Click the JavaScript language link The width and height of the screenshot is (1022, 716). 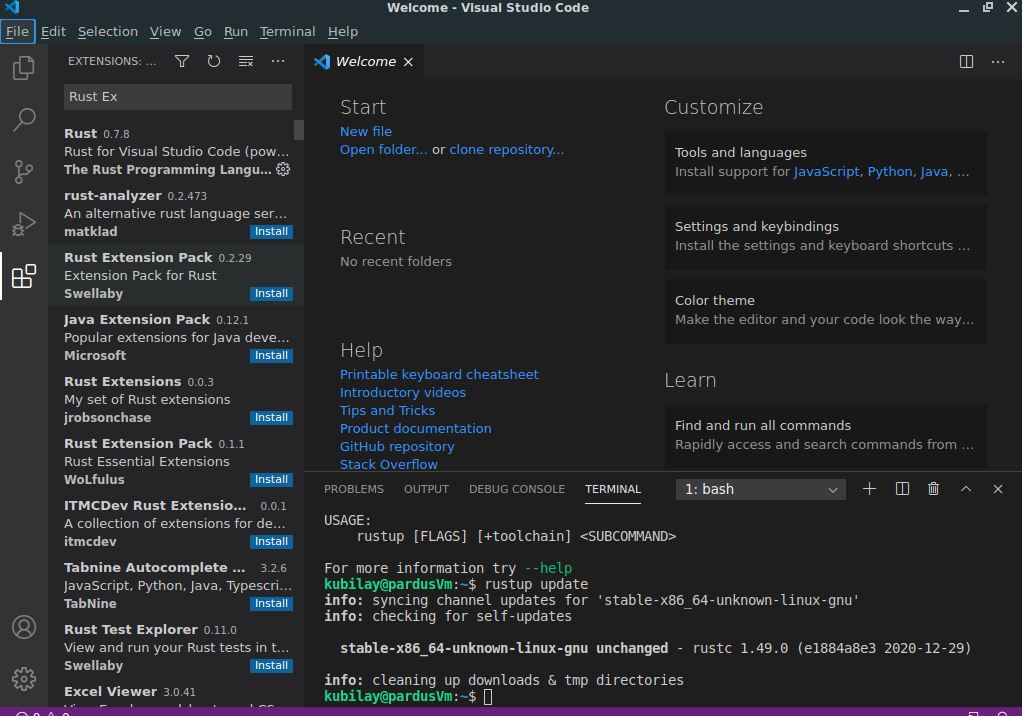coord(826,171)
